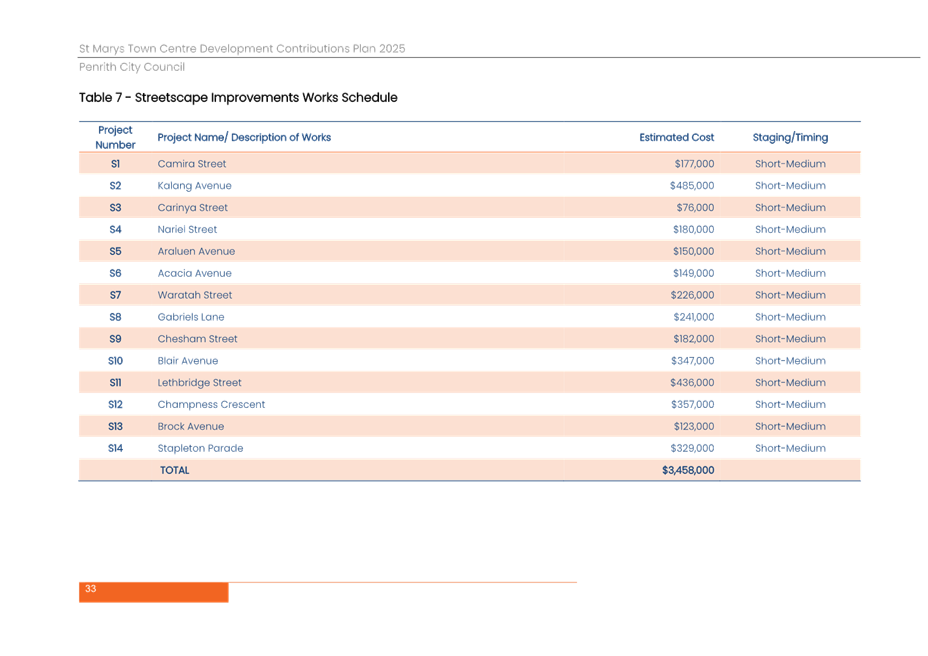Click project number S1
928x656 pixels.
[115, 164]
